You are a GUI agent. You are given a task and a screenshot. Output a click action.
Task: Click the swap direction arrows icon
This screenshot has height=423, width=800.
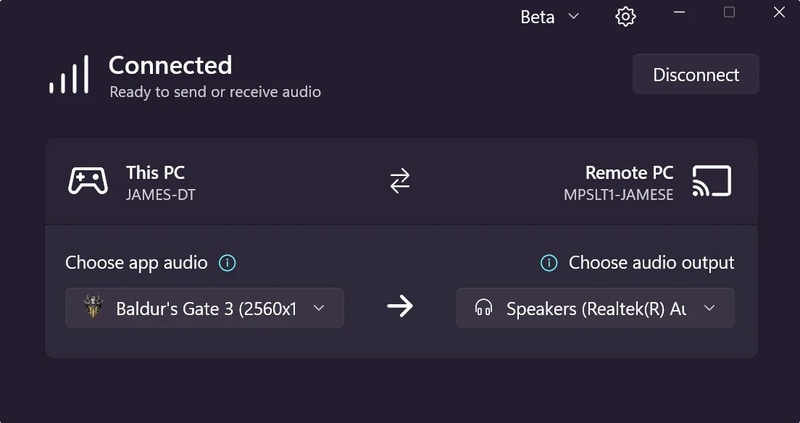click(x=400, y=181)
